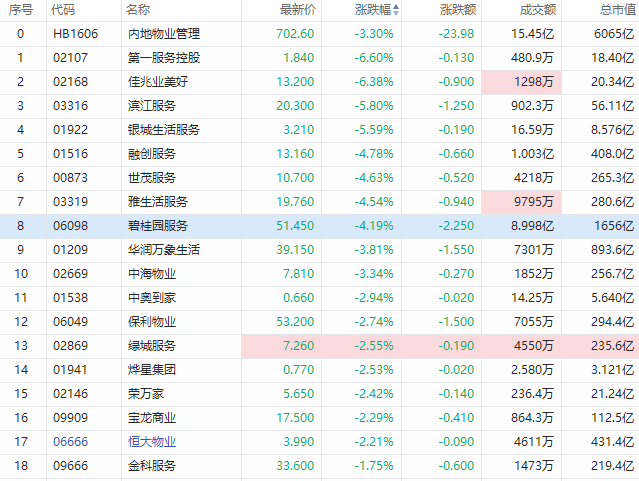Click turnover value 8.998亿
Image resolution: width=639 pixels, height=481 pixels.
coord(533,225)
